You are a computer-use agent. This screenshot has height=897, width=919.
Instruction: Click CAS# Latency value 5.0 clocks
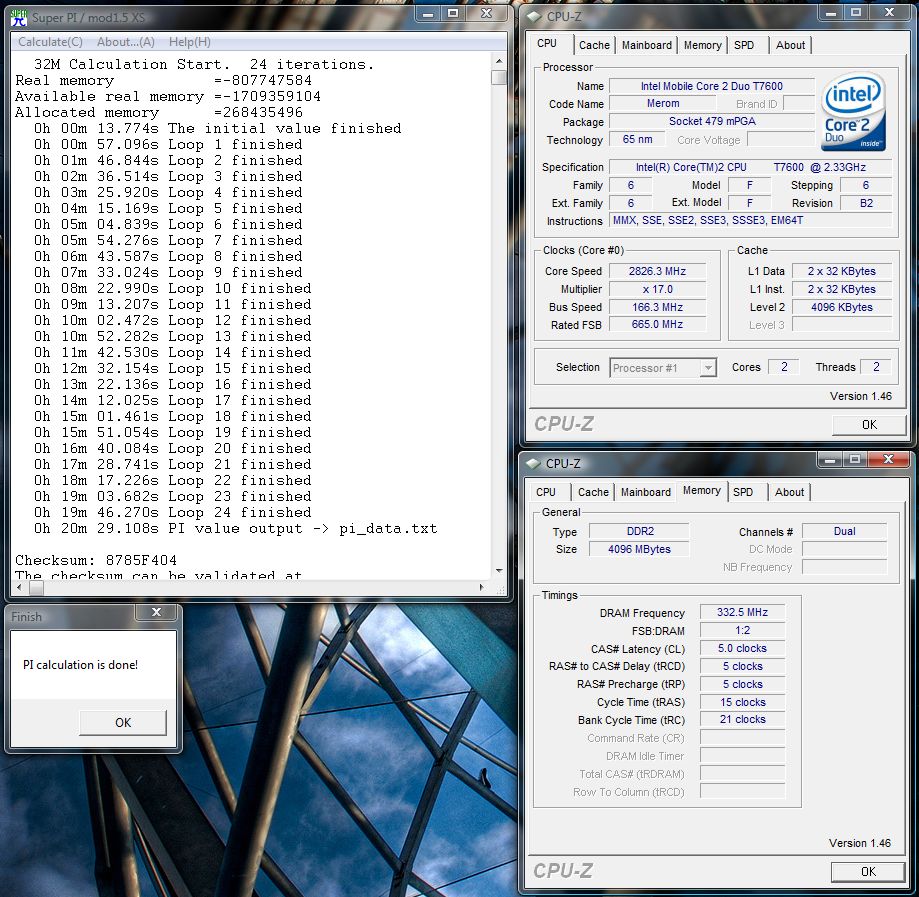pyautogui.click(x=742, y=648)
